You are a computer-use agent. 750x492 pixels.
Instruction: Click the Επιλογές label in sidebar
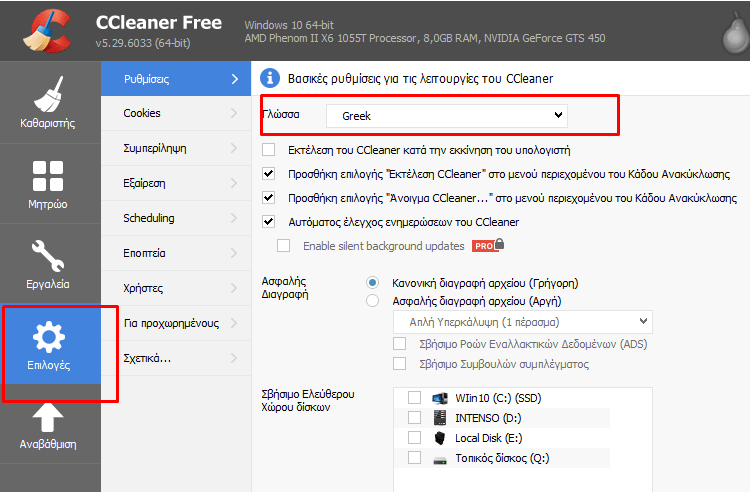pos(48,365)
